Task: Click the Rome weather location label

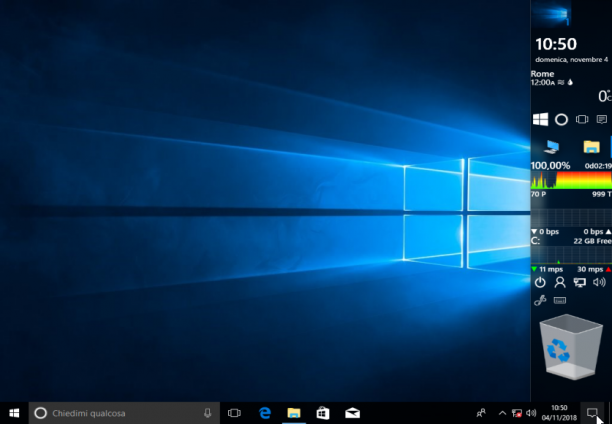Action: [542, 74]
